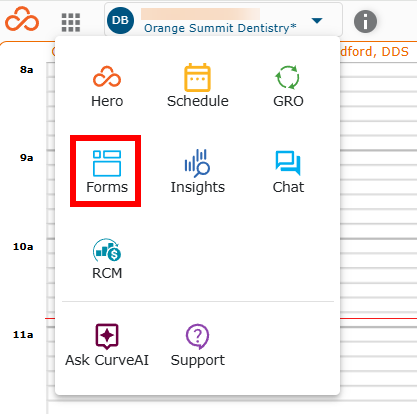Open the RCM app
This screenshot has width=417, height=414.
[x=107, y=259]
